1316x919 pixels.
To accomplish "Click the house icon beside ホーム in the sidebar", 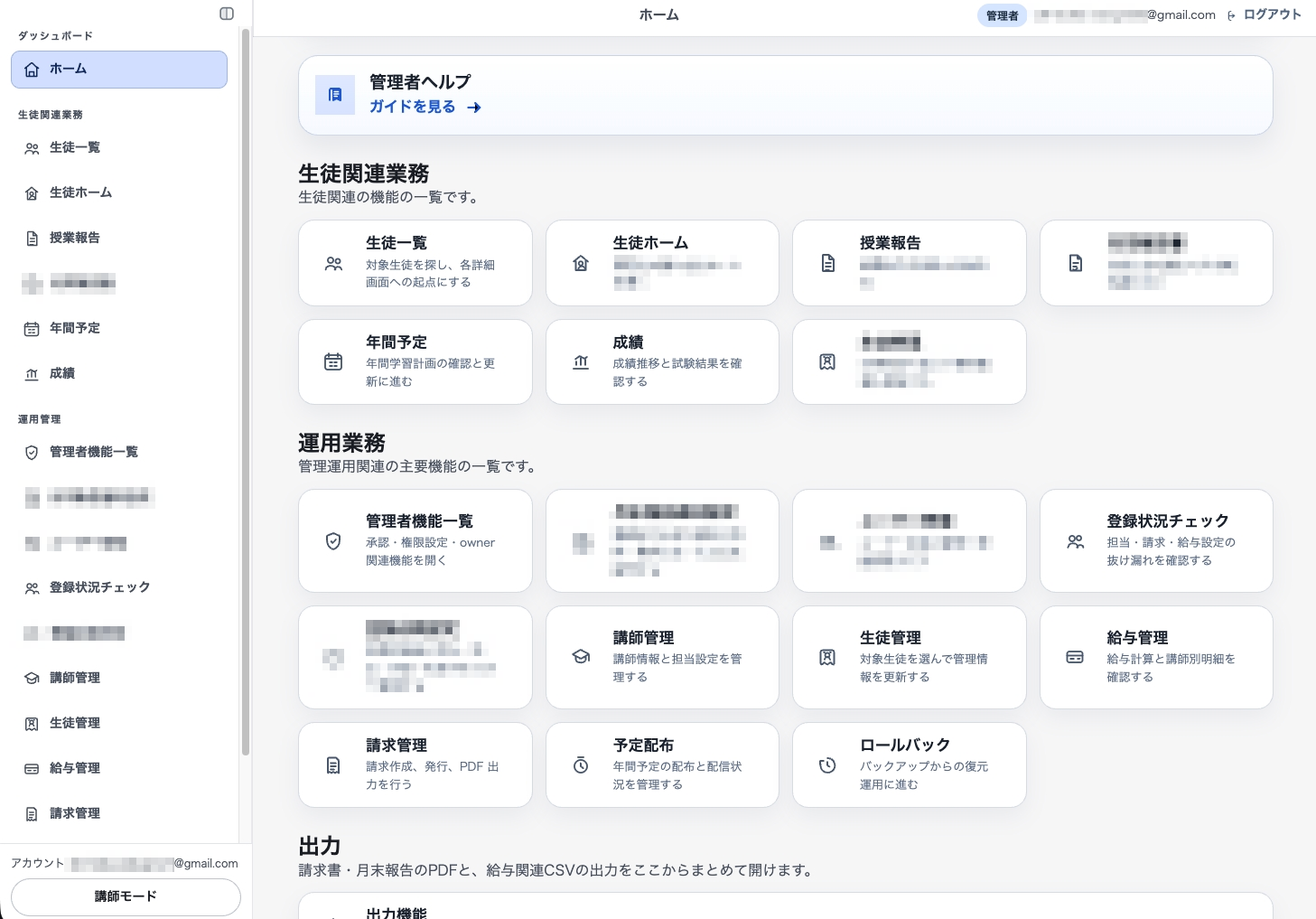I will point(32,70).
